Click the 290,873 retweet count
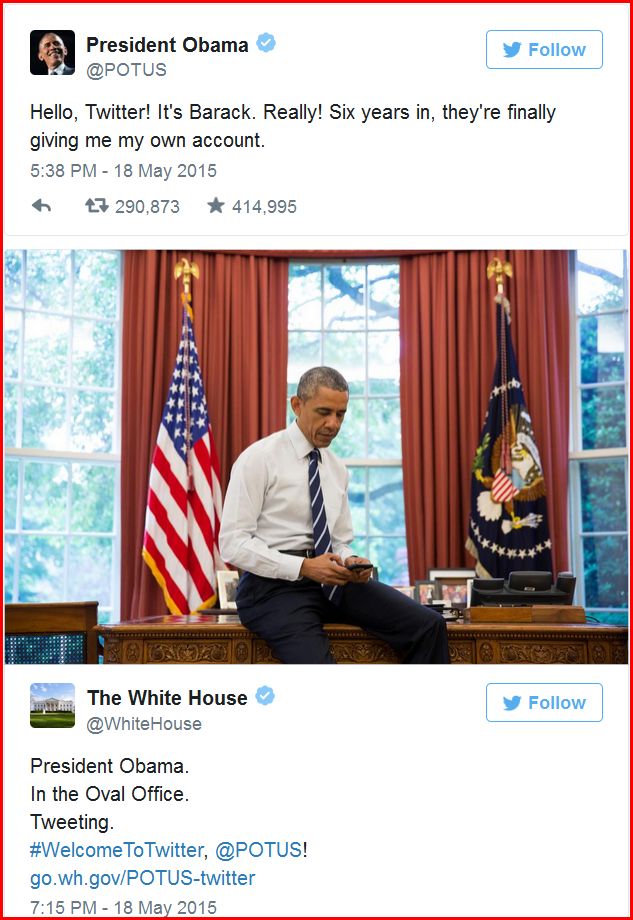Viewport: 633px width, 920px height. click(x=147, y=207)
